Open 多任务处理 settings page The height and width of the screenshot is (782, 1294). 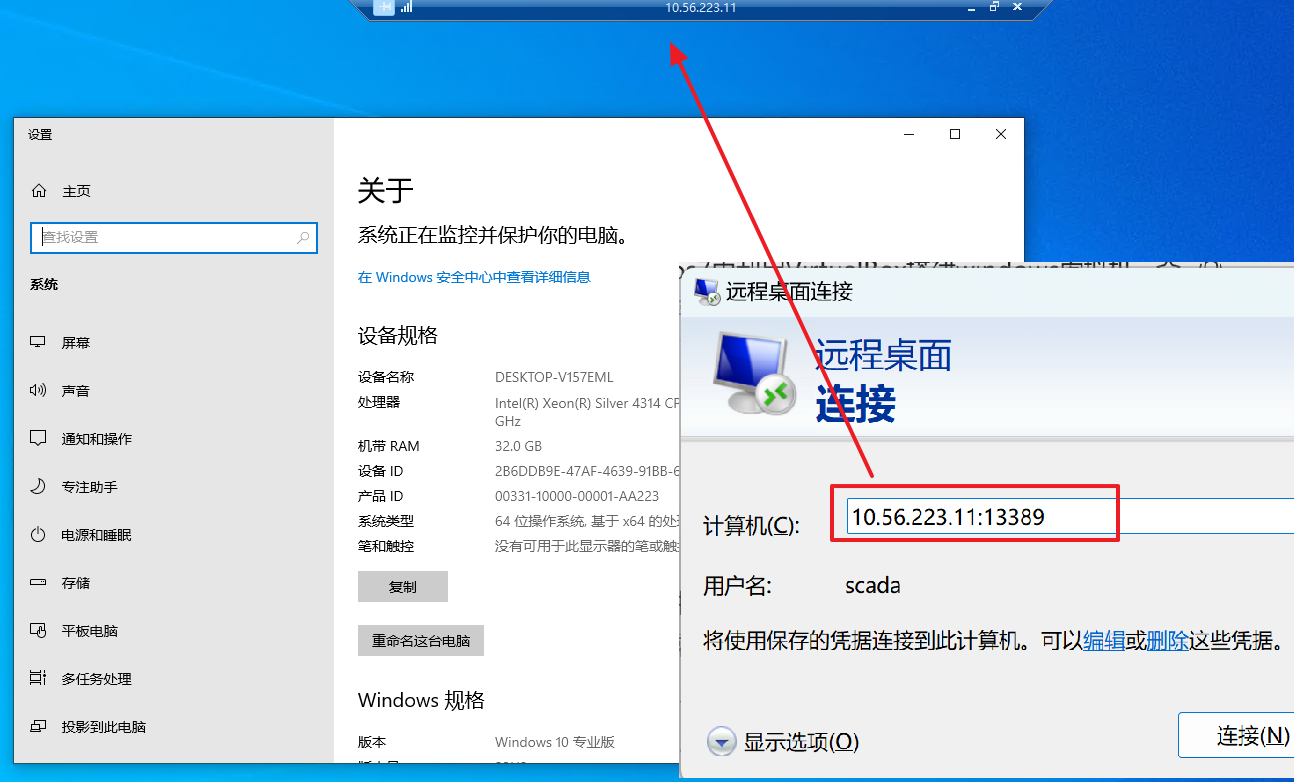pyautogui.click(x=96, y=679)
